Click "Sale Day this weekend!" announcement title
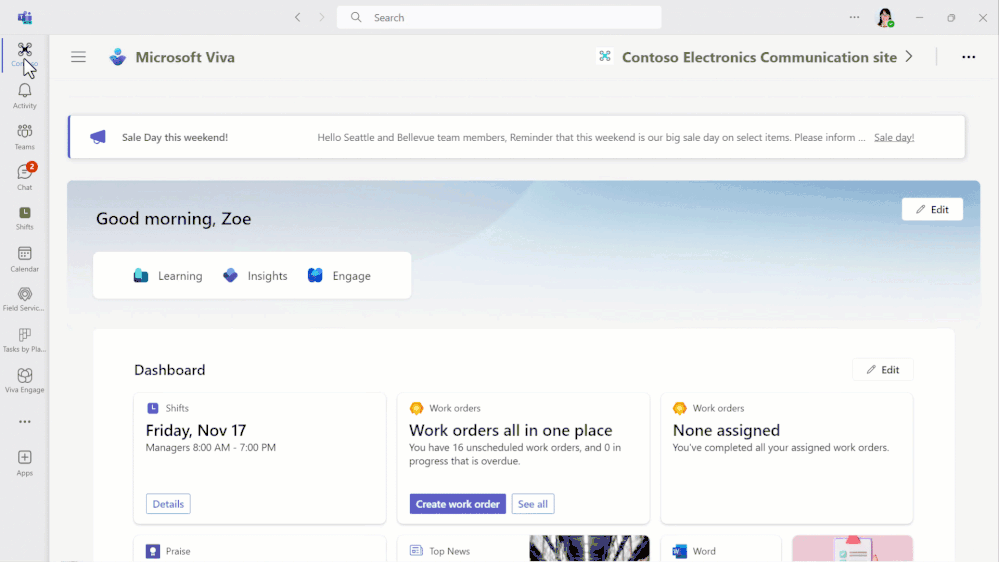 pyautogui.click(x=175, y=137)
